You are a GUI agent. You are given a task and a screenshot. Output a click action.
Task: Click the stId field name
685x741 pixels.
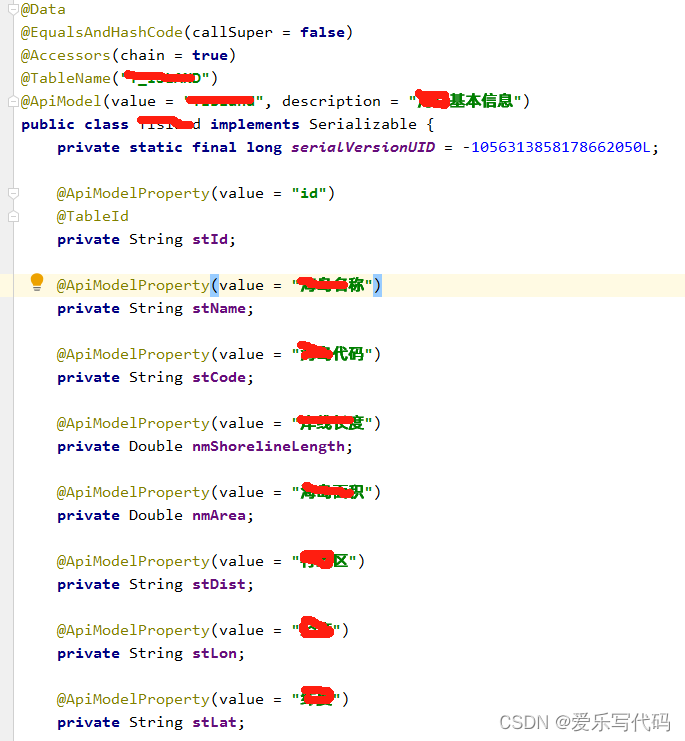[210, 239]
